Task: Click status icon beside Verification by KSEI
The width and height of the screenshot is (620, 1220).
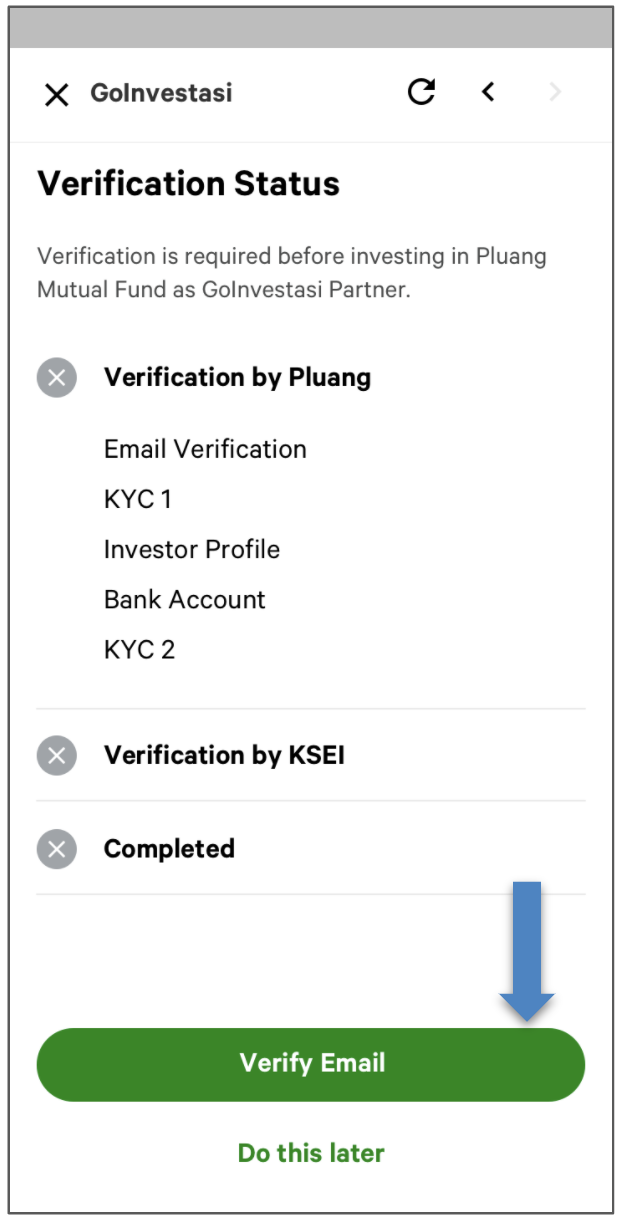Action: coord(57,756)
